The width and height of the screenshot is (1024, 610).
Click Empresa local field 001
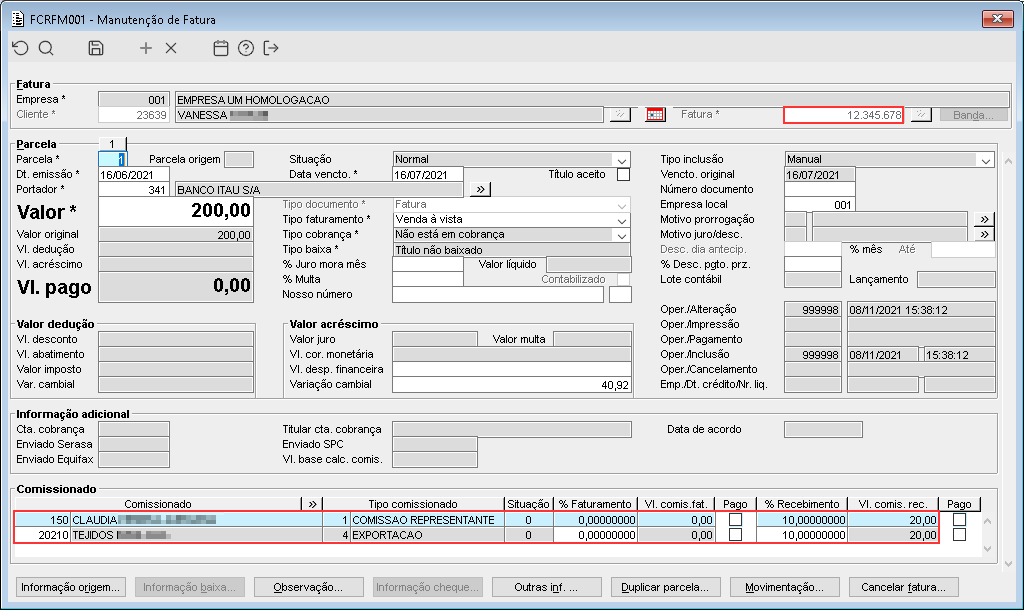tap(820, 204)
